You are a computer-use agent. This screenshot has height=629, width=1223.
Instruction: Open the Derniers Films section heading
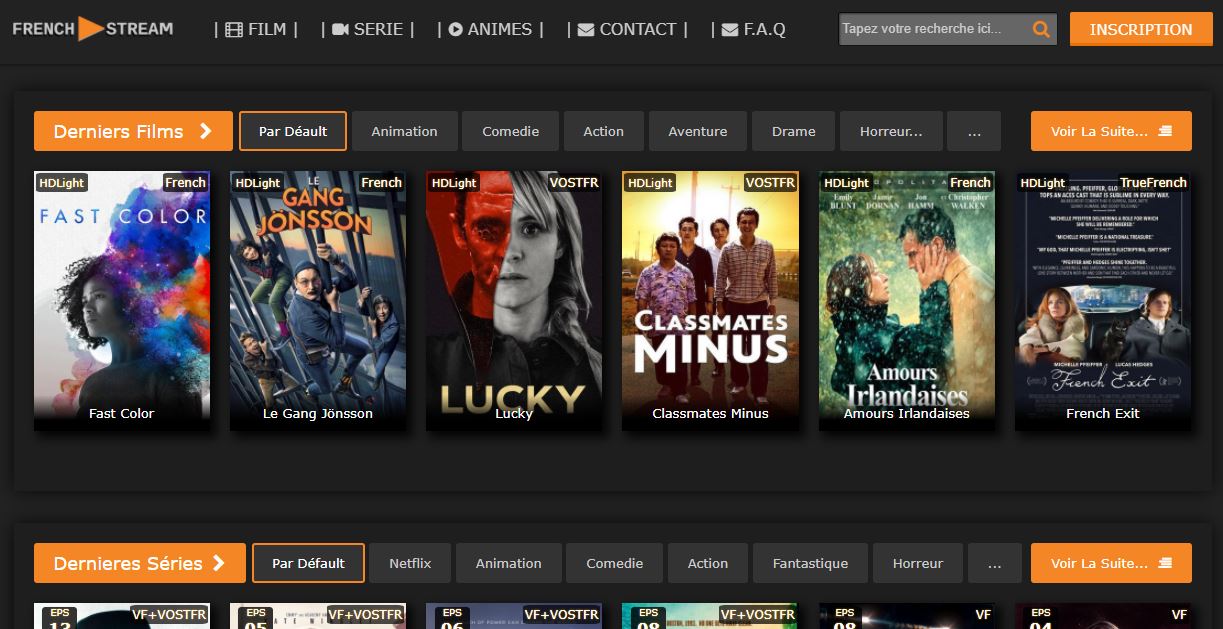[x=133, y=131]
